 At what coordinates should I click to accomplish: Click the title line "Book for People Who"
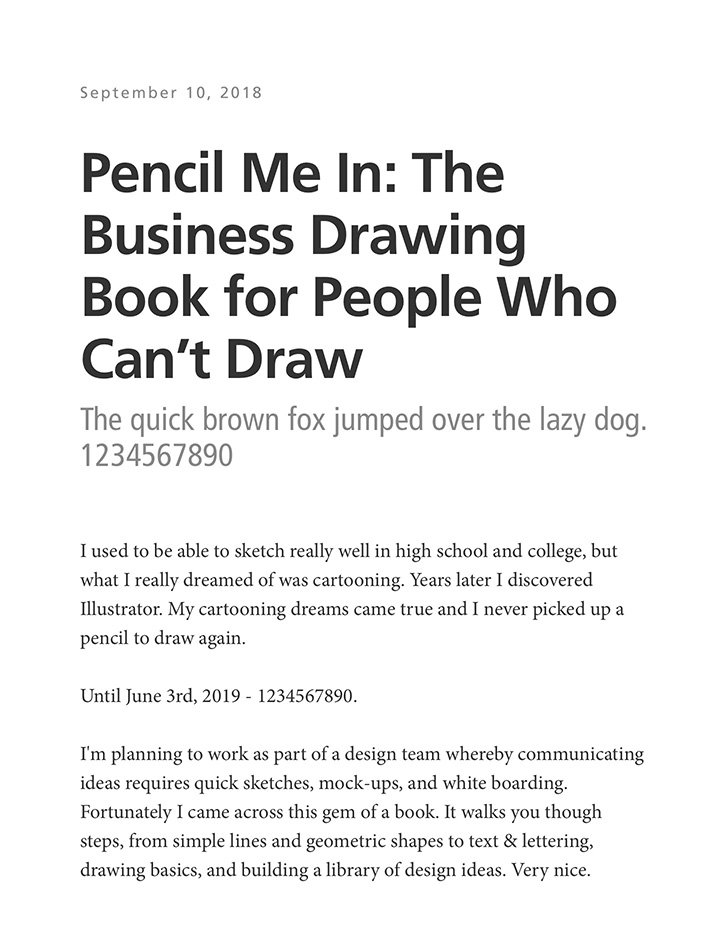(348, 297)
